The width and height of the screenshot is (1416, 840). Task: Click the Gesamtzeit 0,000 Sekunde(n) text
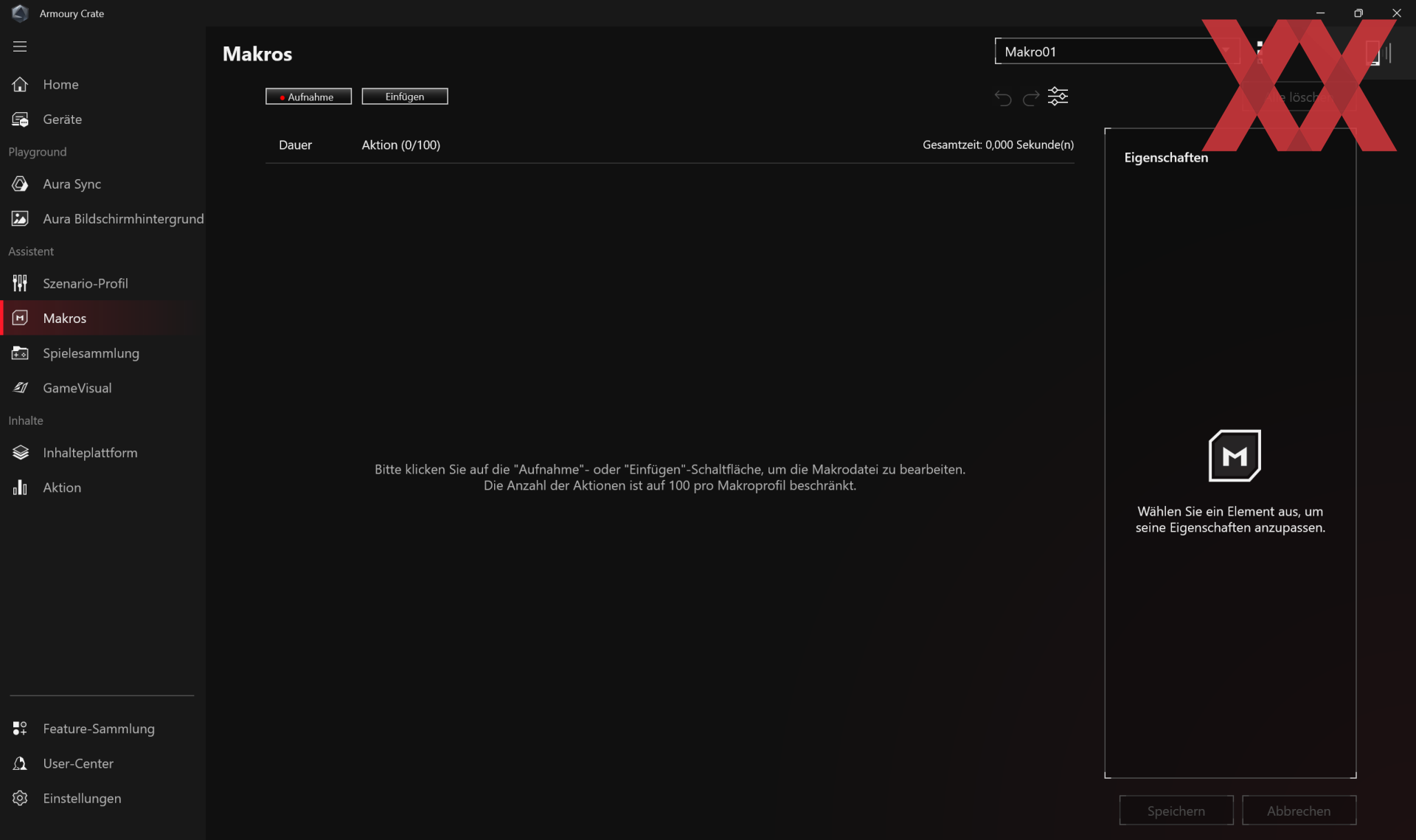coord(998,145)
